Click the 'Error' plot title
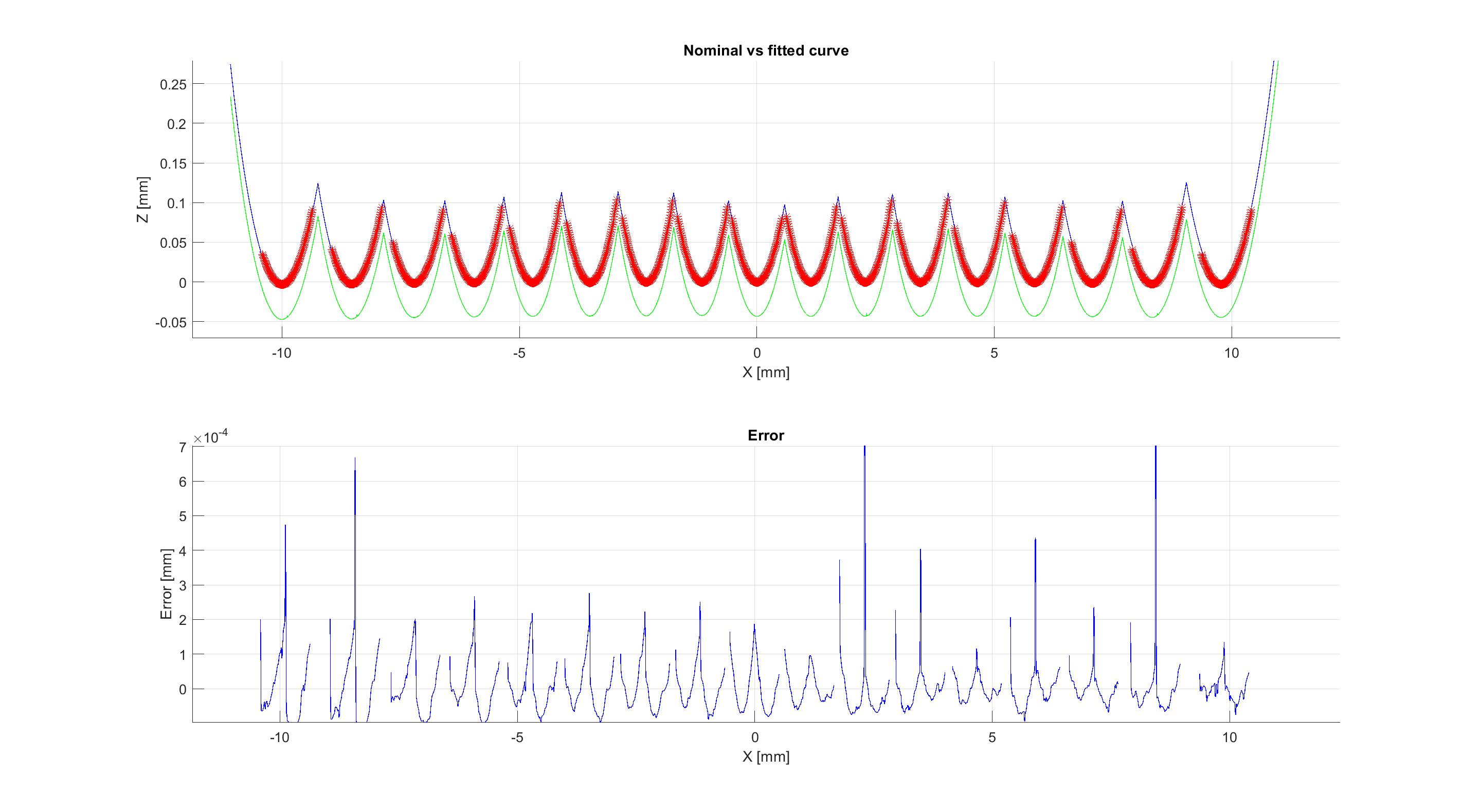Screen dimensions: 1481x812 (x=766, y=436)
